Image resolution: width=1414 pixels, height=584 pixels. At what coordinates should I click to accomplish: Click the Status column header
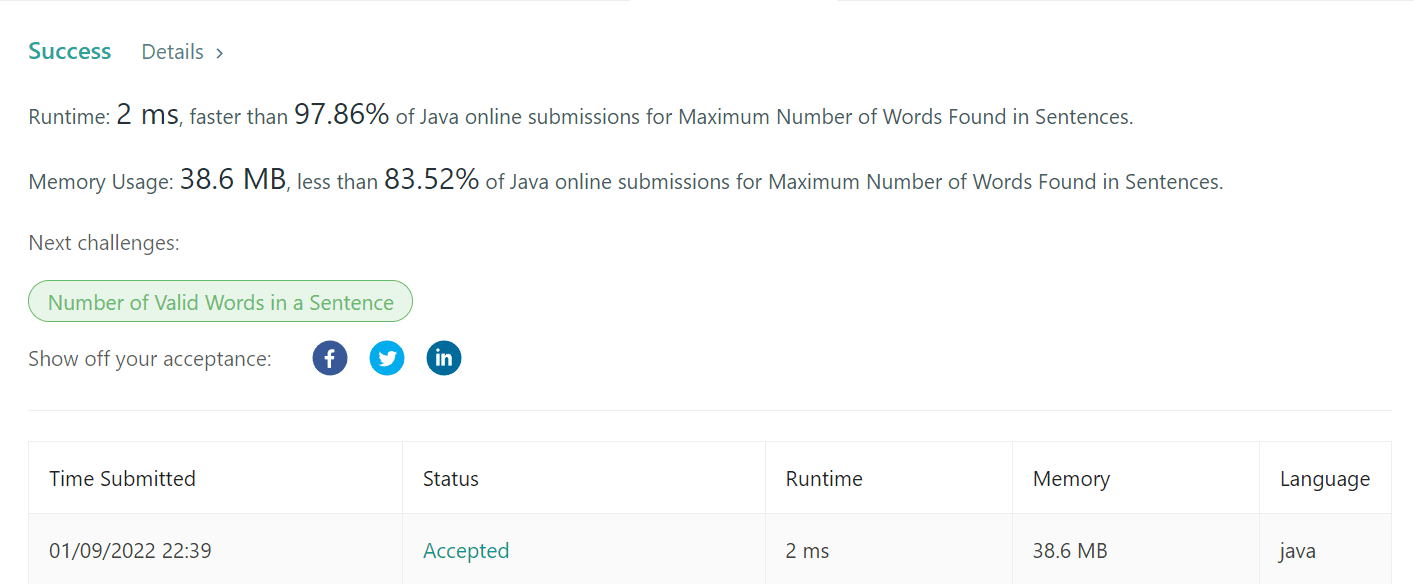click(450, 478)
